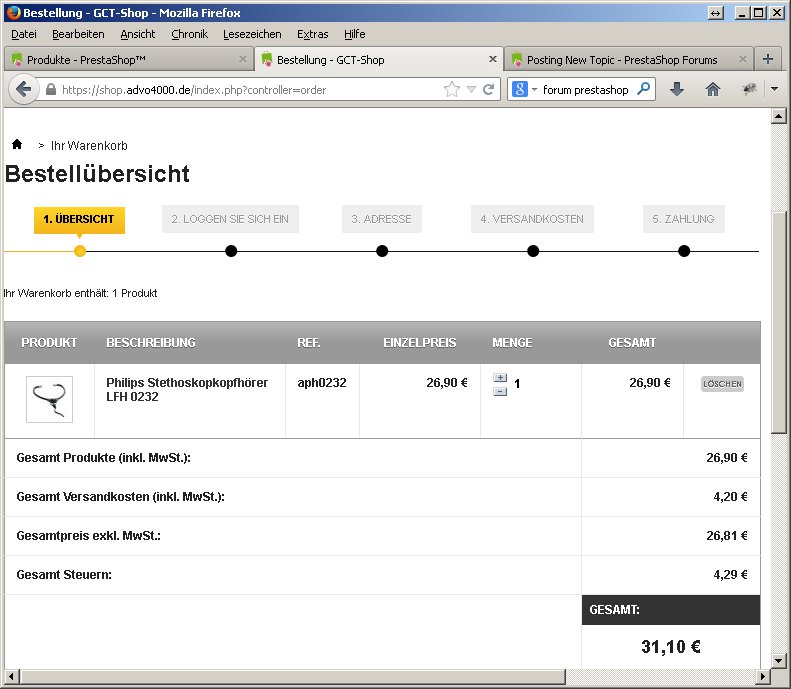Expand the toolbar add-on dropdown arrow

[774, 89]
